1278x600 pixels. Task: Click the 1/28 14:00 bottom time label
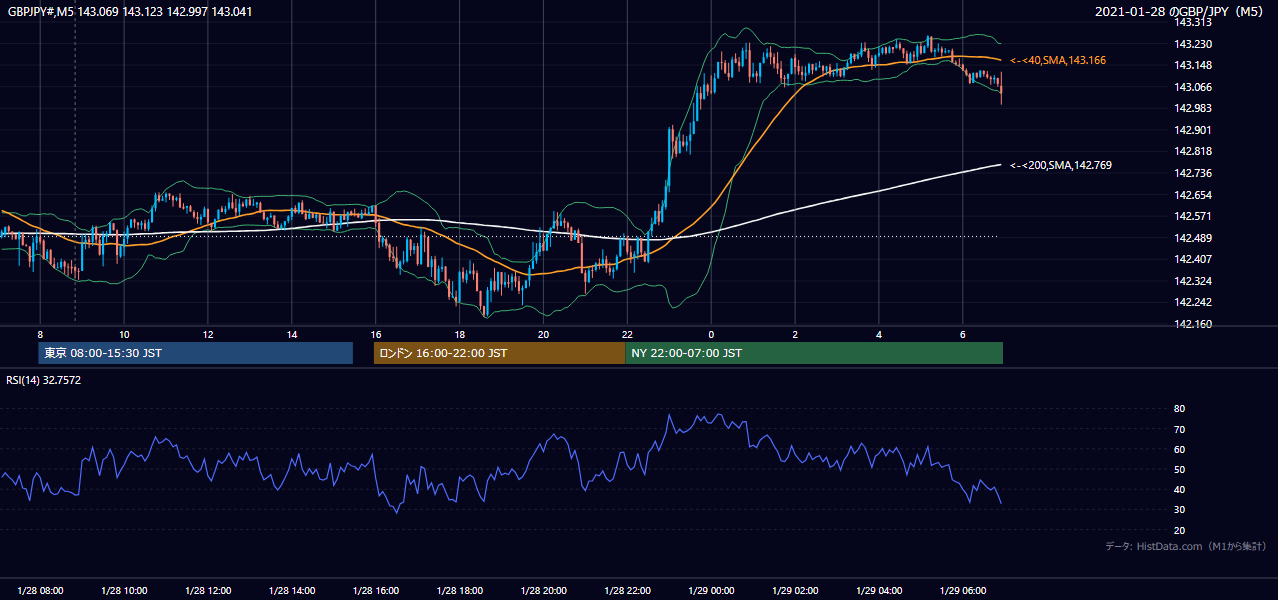pyautogui.click(x=292, y=591)
